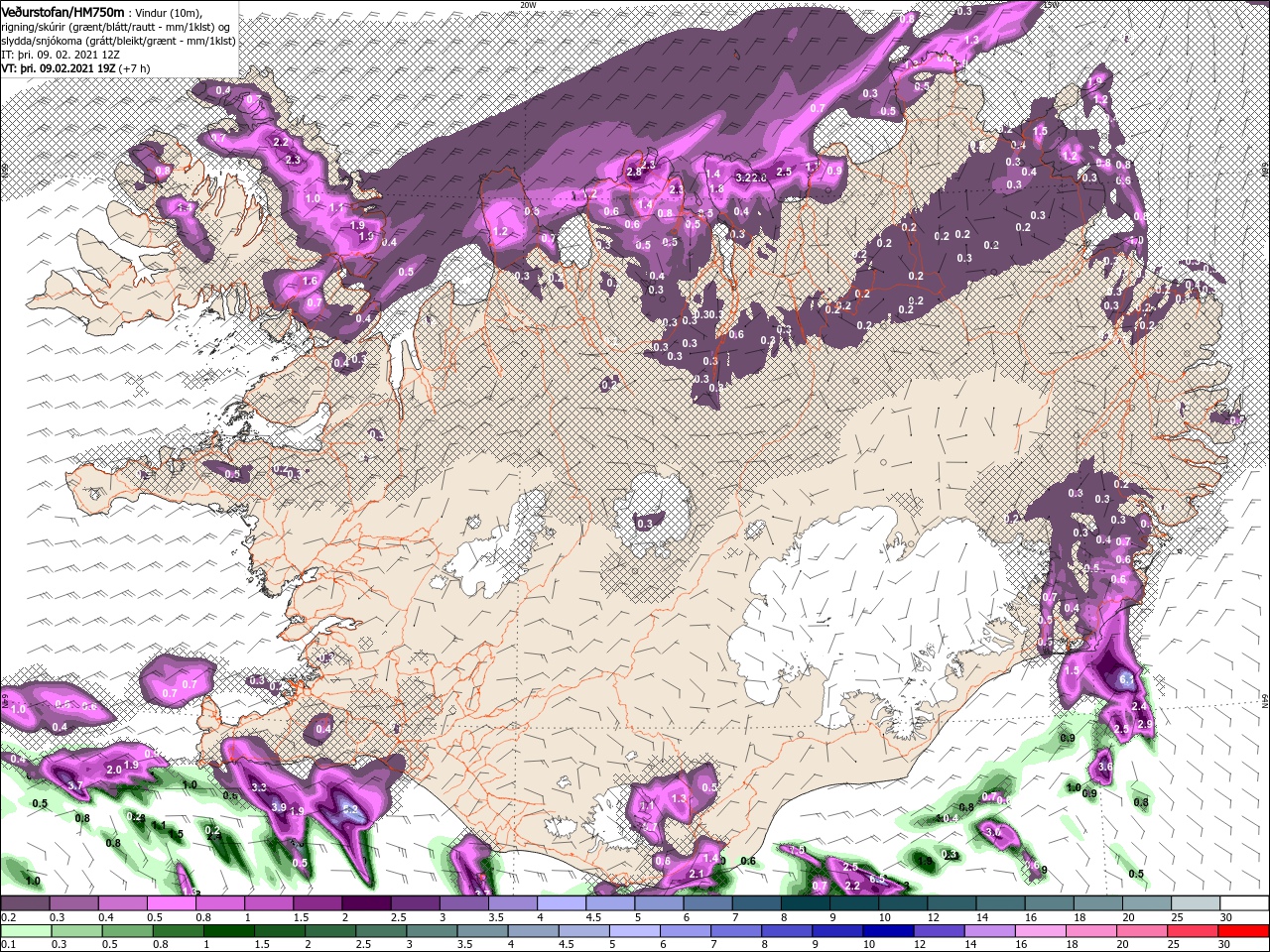Pick the 4–4.5 lavender swatch on purple-grey scale
This screenshot has height=952, width=1270.
561,903
